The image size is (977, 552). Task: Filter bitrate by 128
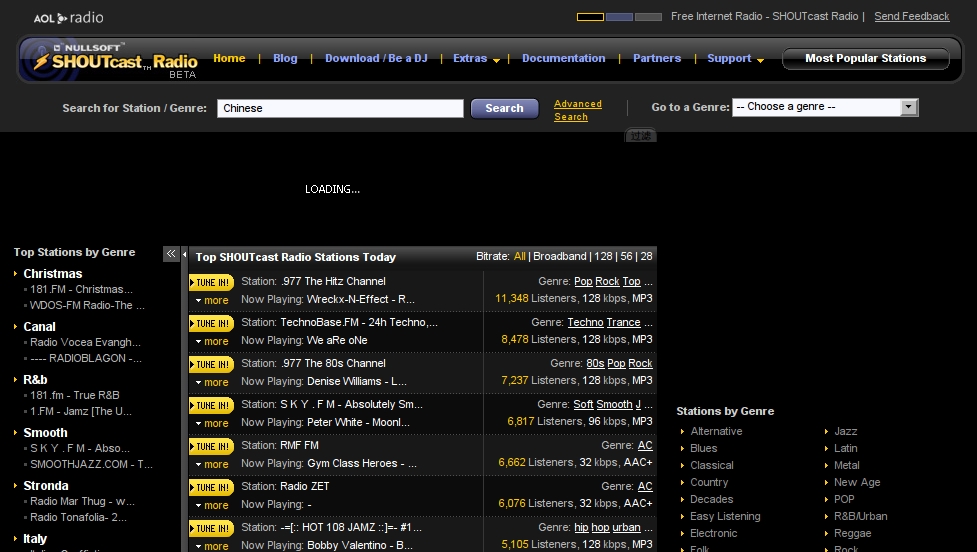point(603,256)
